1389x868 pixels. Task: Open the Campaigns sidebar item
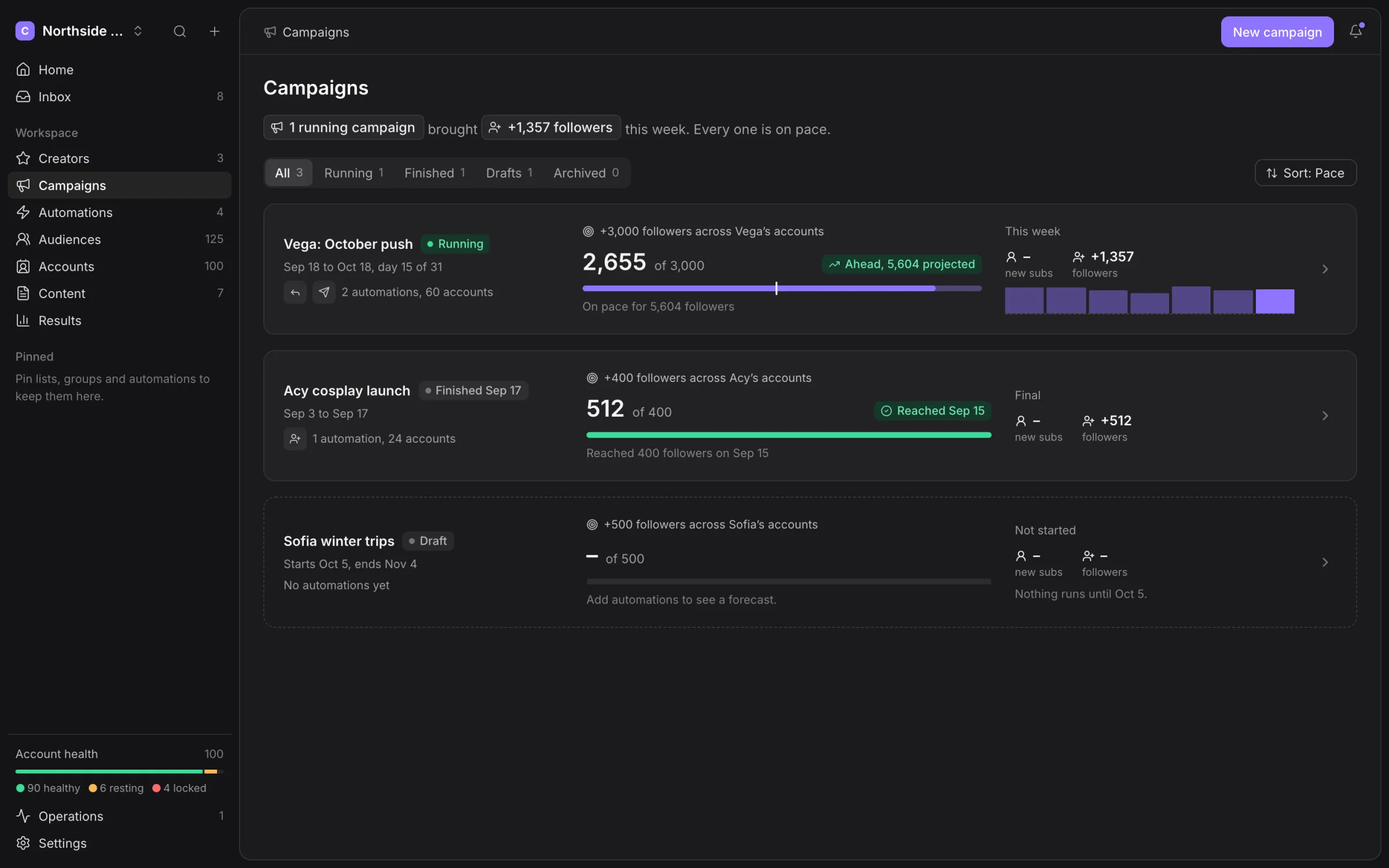click(119, 185)
